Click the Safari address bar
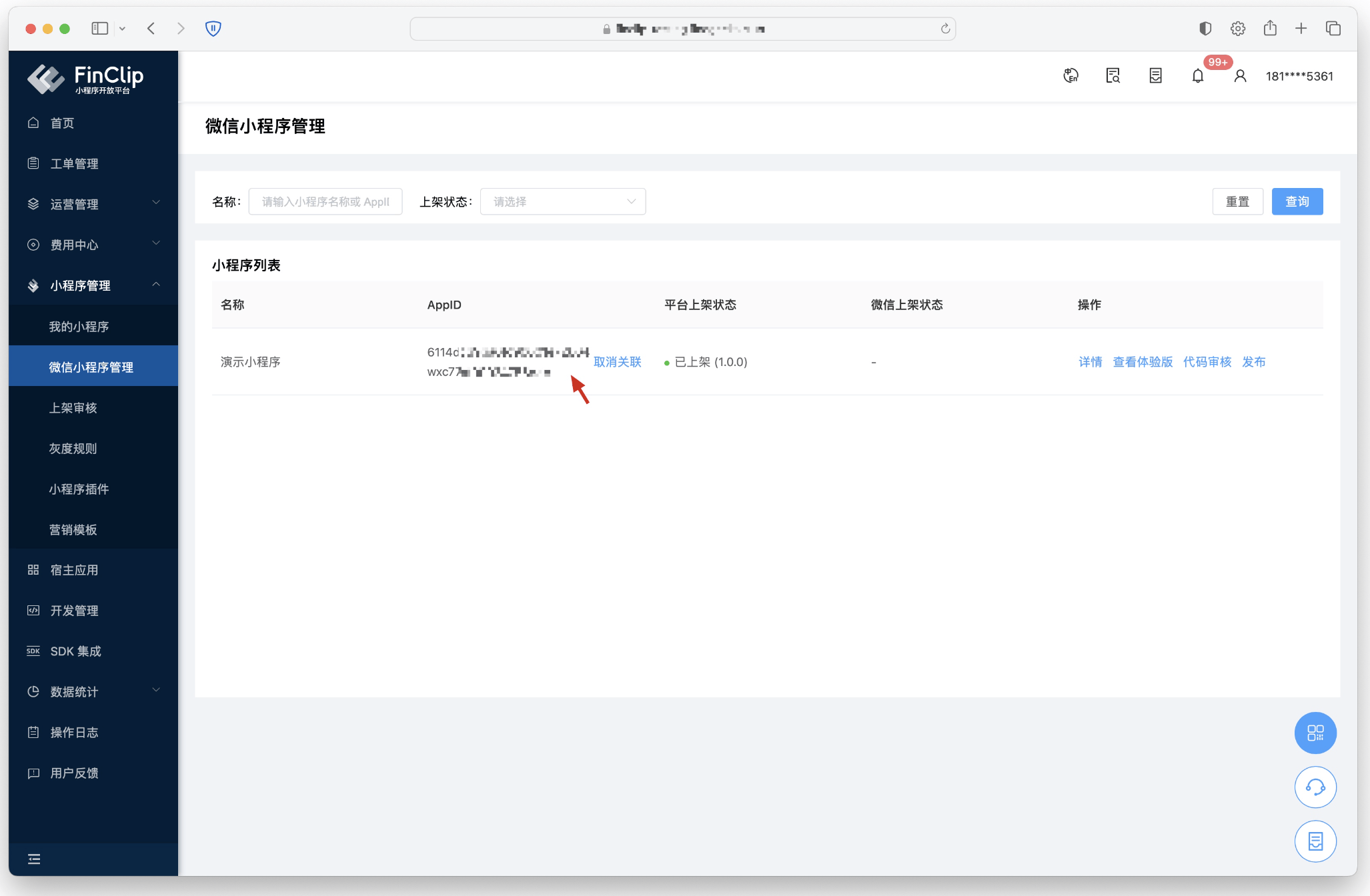The height and width of the screenshot is (896, 1370). pyautogui.click(x=682, y=29)
